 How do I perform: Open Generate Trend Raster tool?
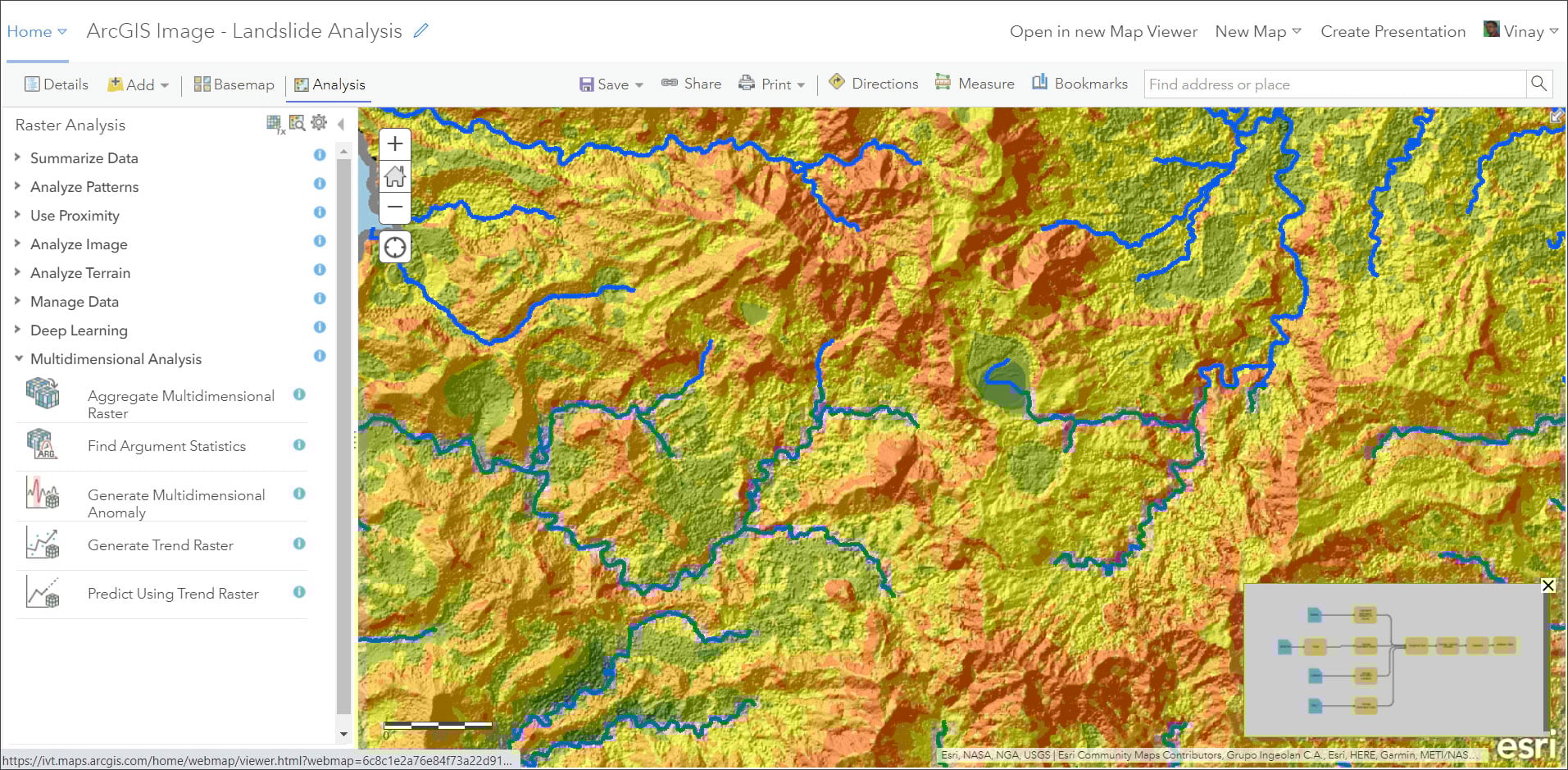point(160,545)
